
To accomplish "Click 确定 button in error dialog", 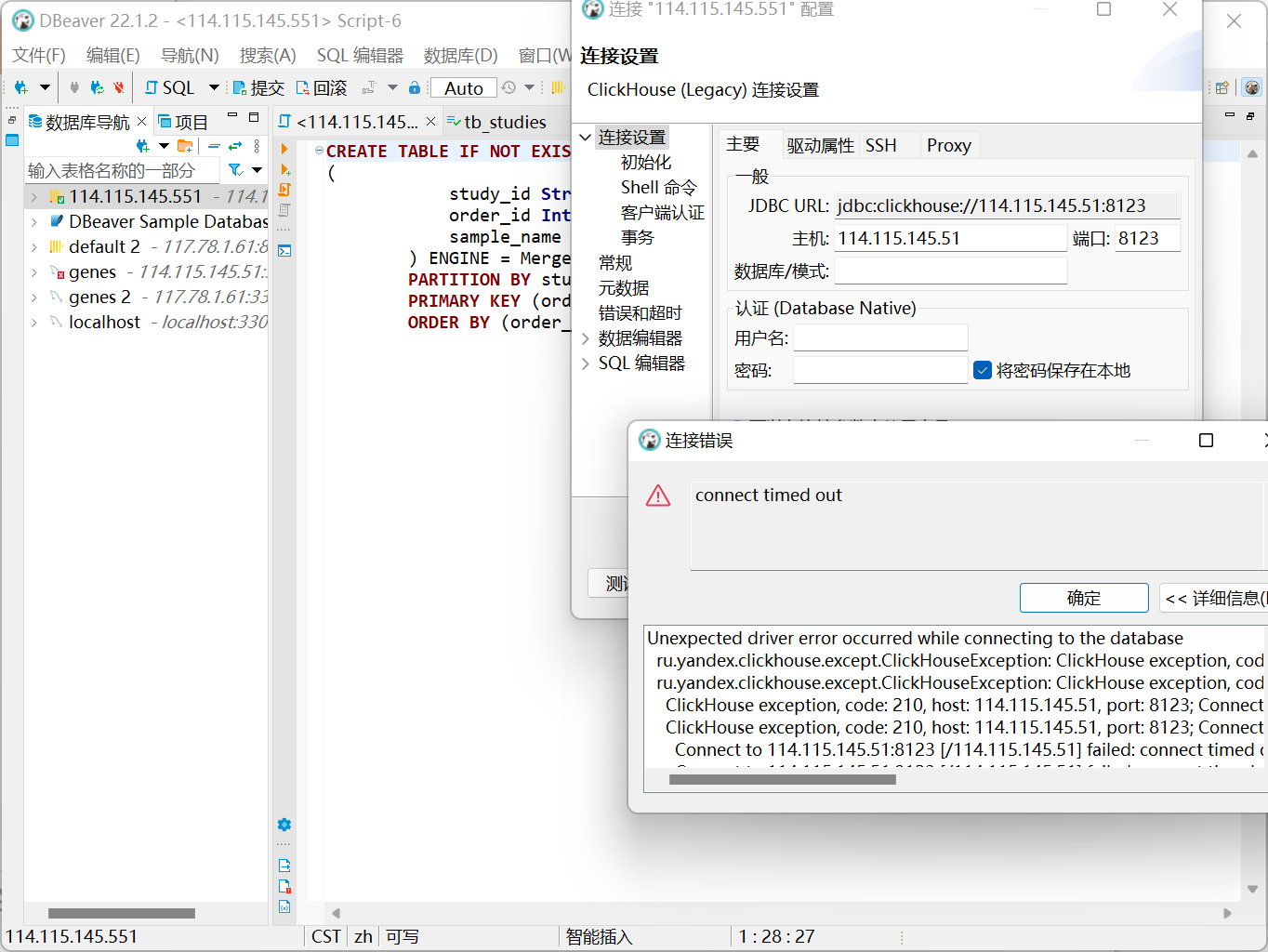I will [x=1084, y=598].
